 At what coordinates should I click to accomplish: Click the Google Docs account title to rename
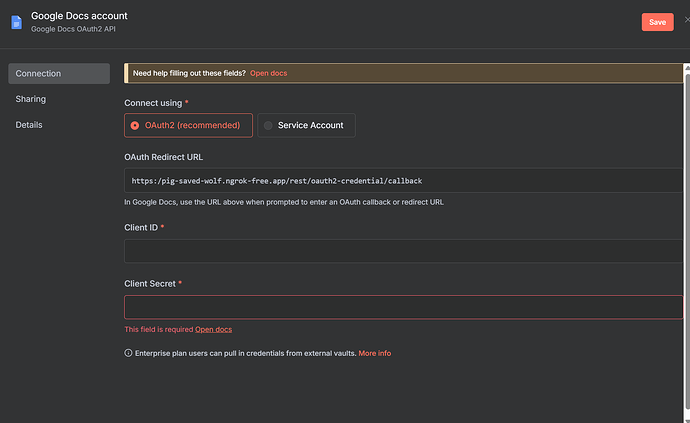pos(80,16)
